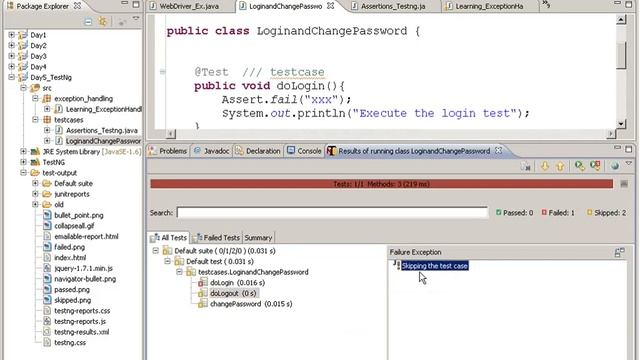Close the Results of running class tab
The width and height of the screenshot is (640, 360).
pyautogui.click(x=498, y=151)
